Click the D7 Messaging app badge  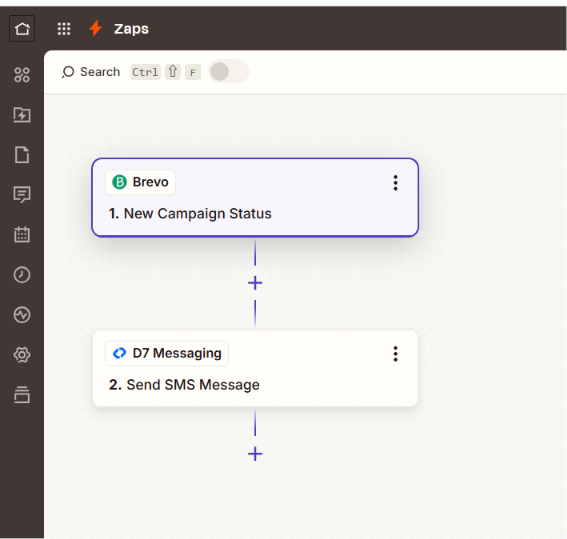click(x=167, y=353)
